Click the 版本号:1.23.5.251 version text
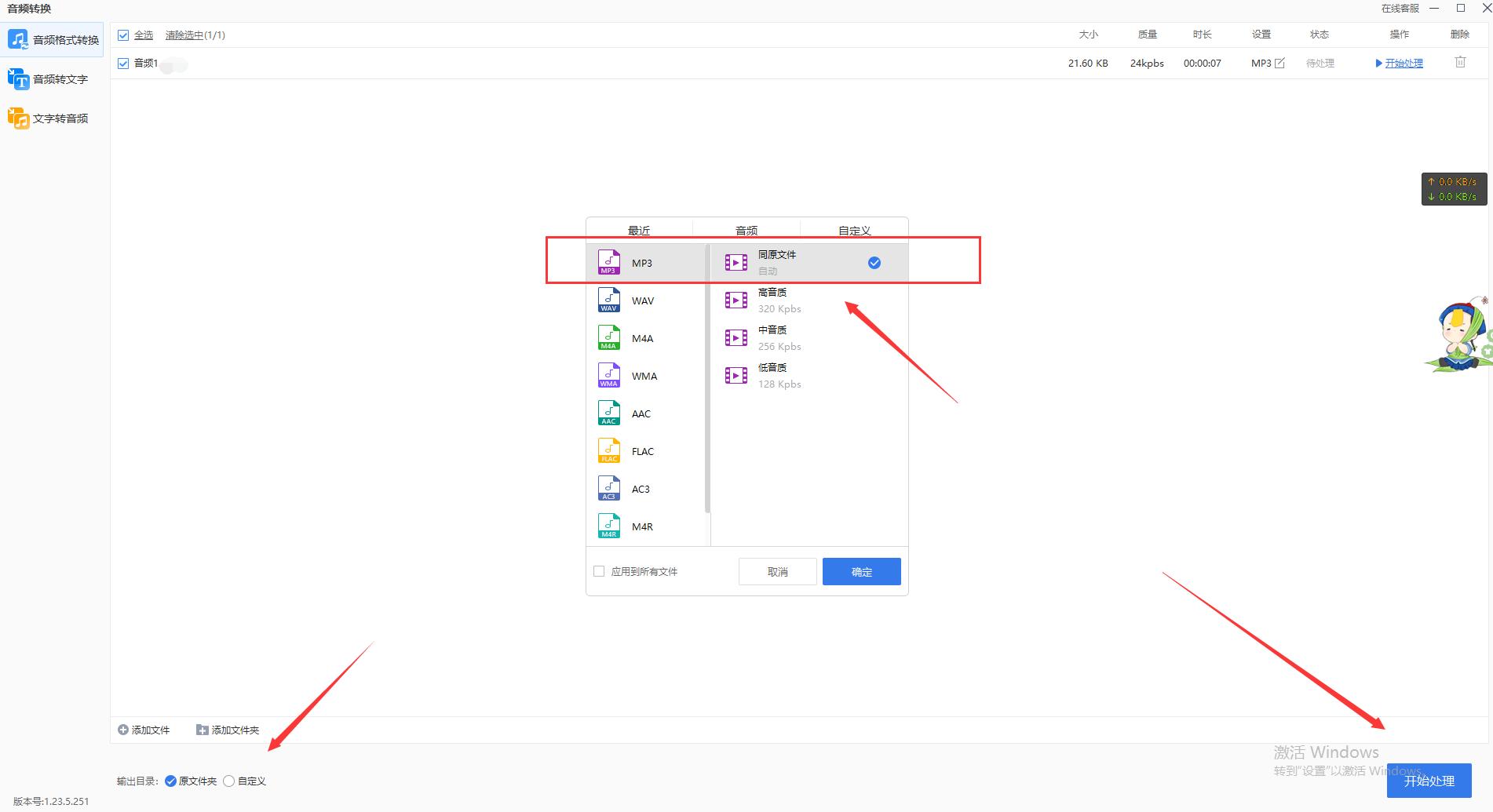This screenshot has width=1493, height=812. [x=51, y=802]
